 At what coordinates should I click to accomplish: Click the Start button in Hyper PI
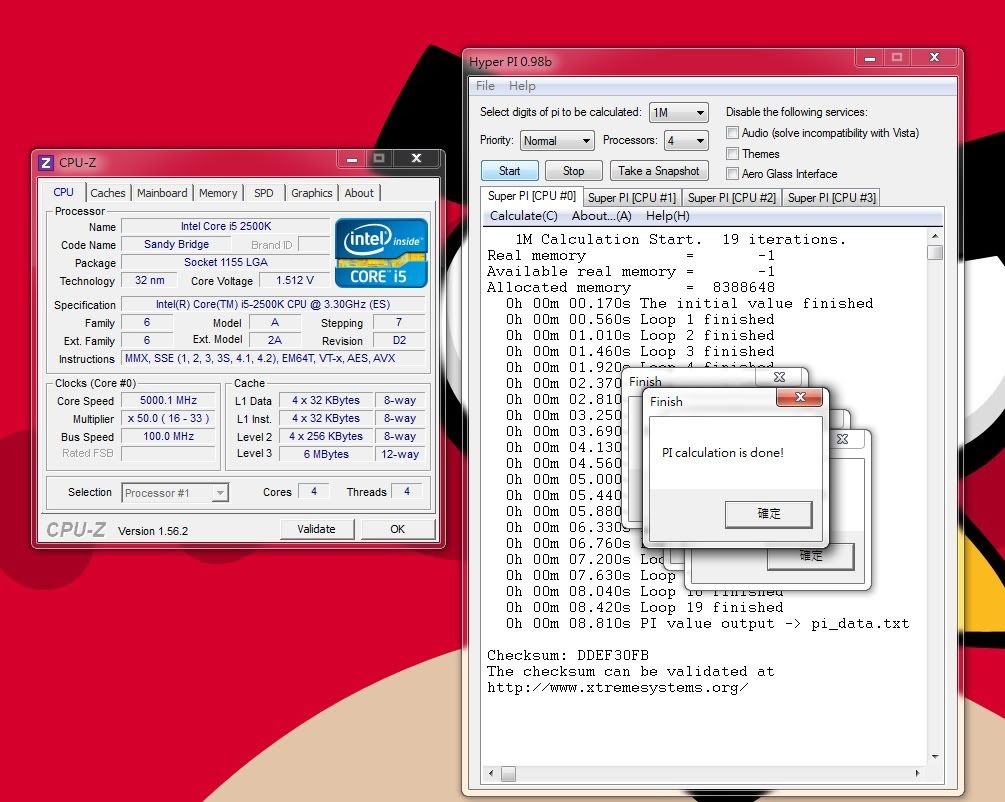[510, 171]
